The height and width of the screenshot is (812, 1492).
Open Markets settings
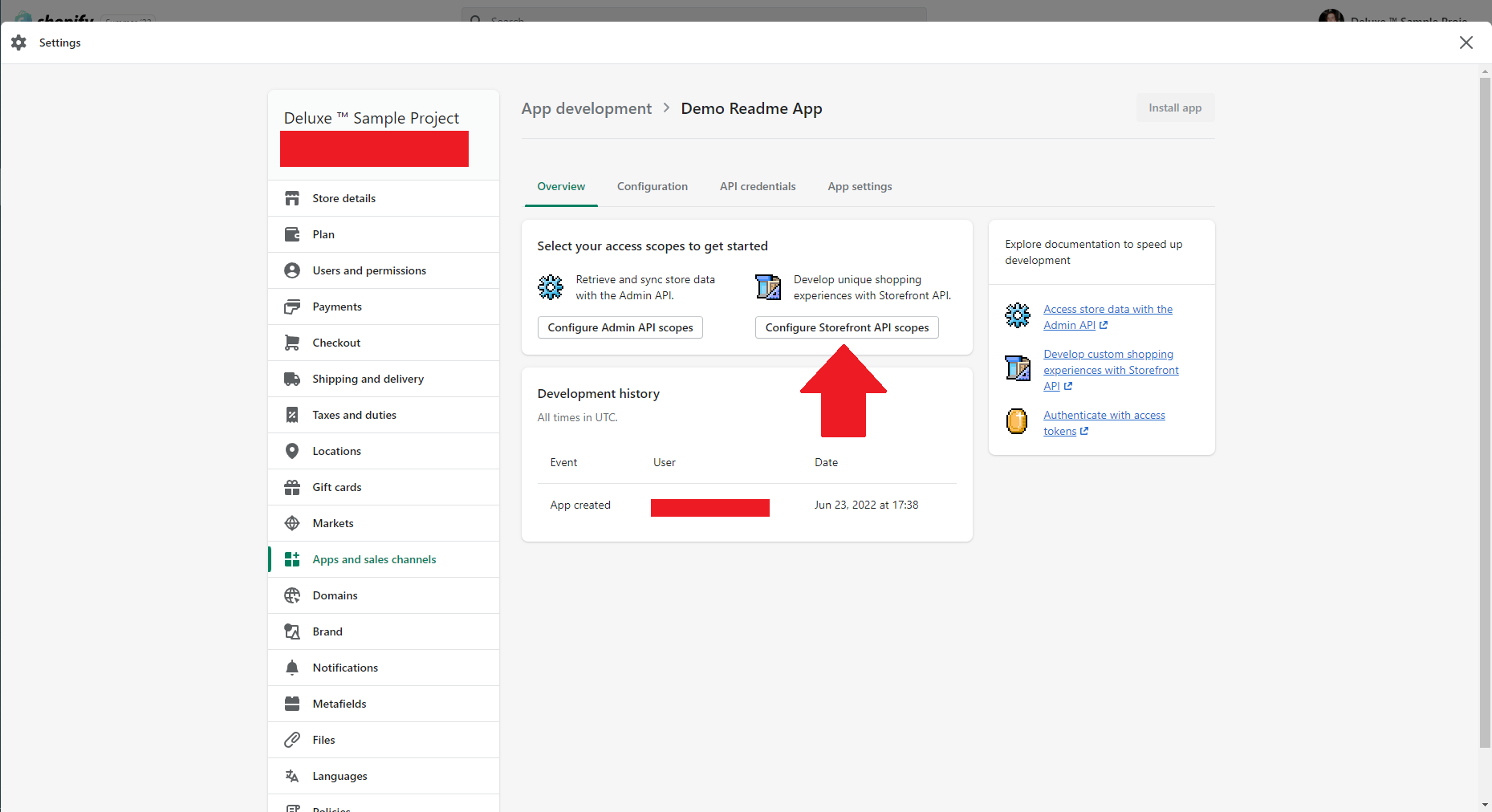tap(384, 523)
